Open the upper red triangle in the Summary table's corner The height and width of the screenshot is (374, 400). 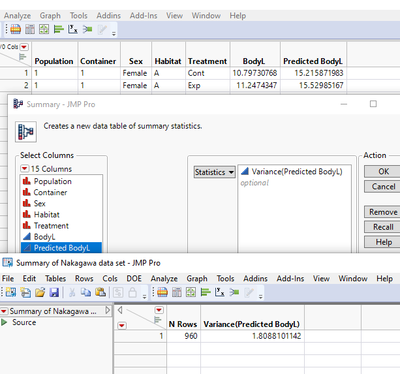point(159,310)
